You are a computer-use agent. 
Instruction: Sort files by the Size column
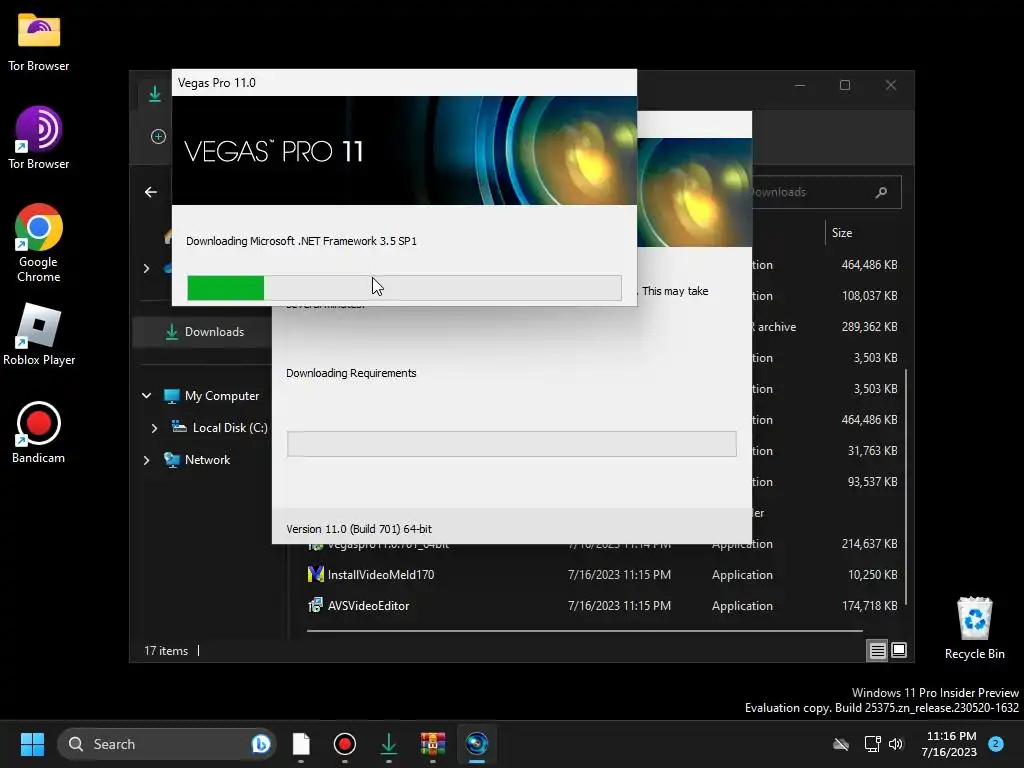click(842, 232)
